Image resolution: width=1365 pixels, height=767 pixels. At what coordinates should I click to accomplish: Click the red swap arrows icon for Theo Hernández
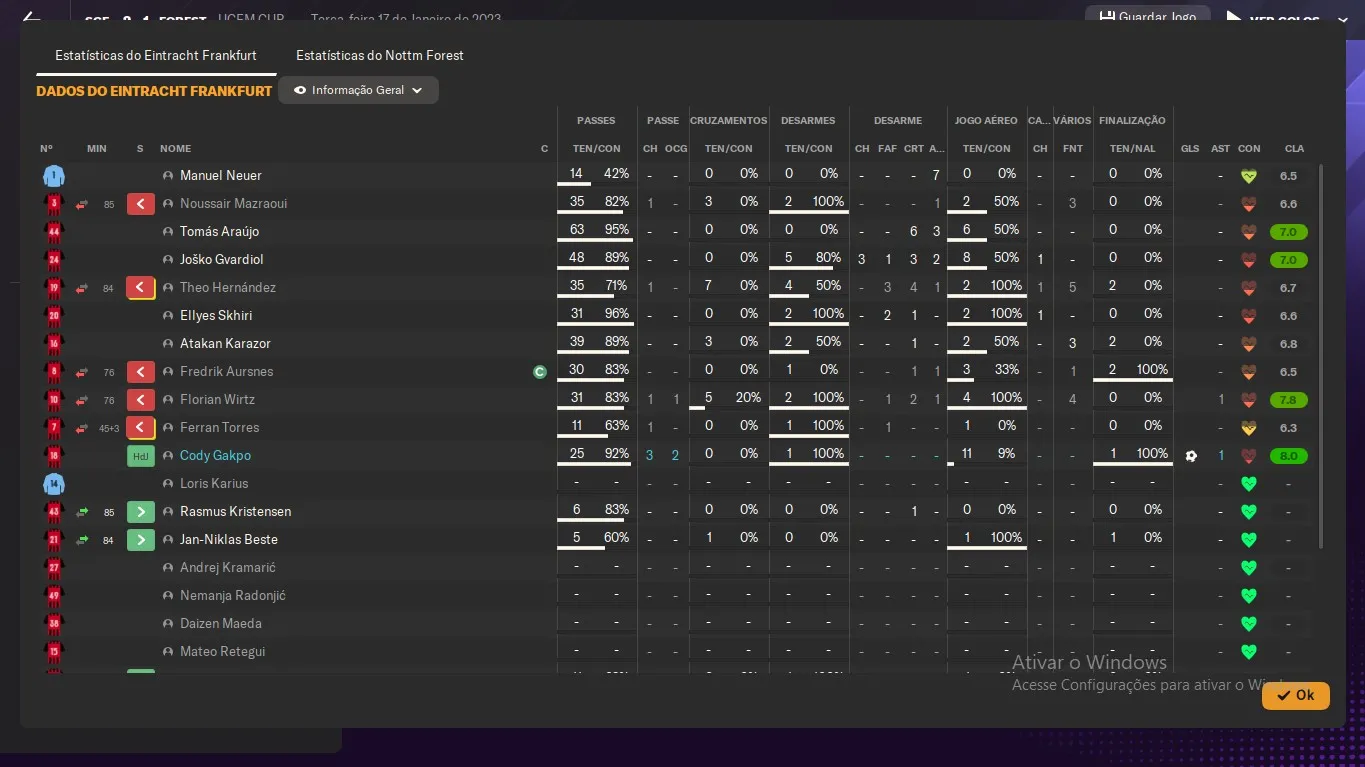82,288
